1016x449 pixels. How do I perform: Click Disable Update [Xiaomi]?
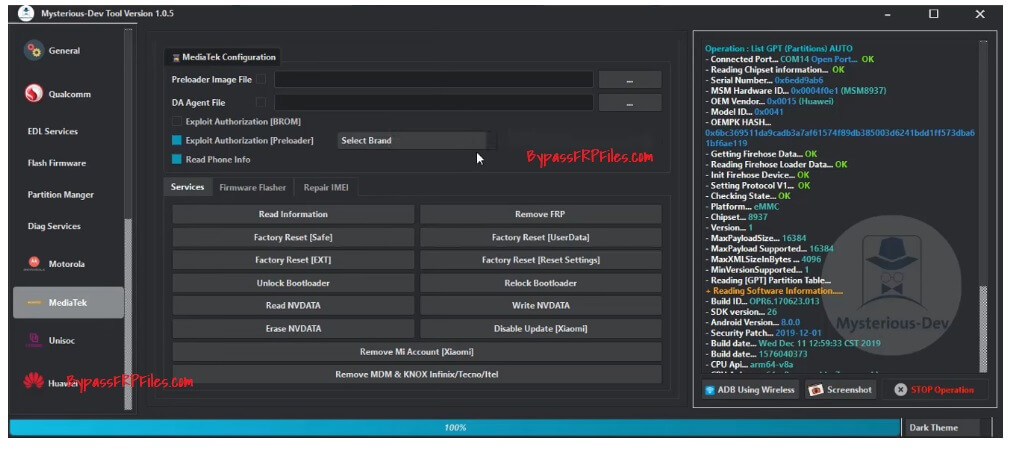pyautogui.click(x=540, y=328)
